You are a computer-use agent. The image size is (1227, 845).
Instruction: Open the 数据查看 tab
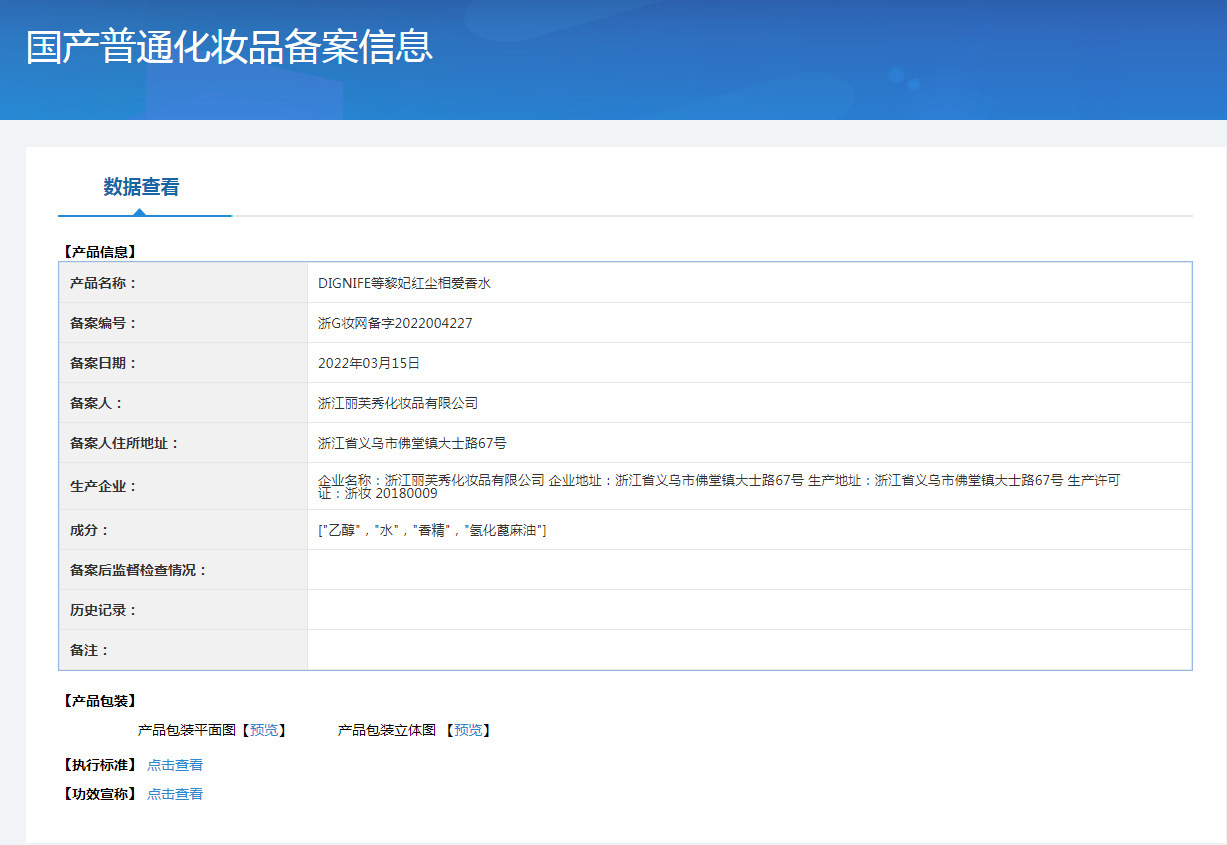(x=141, y=187)
